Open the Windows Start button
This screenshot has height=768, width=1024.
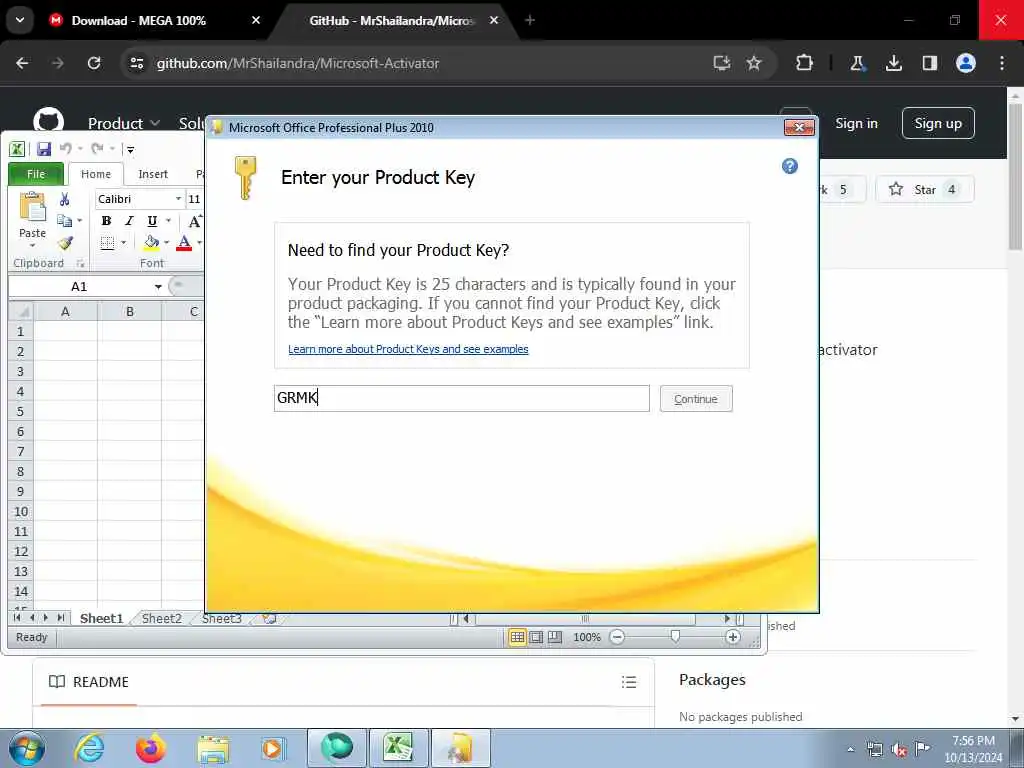pyautogui.click(x=26, y=748)
